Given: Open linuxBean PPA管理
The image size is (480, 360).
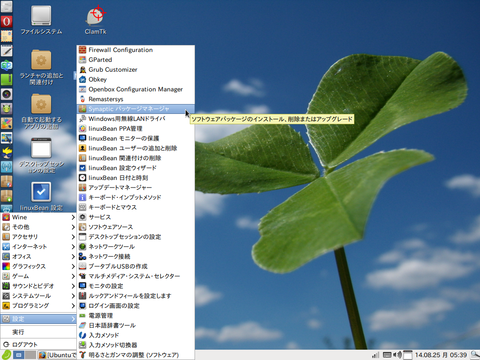Looking at the screenshot, I should pos(136,129).
